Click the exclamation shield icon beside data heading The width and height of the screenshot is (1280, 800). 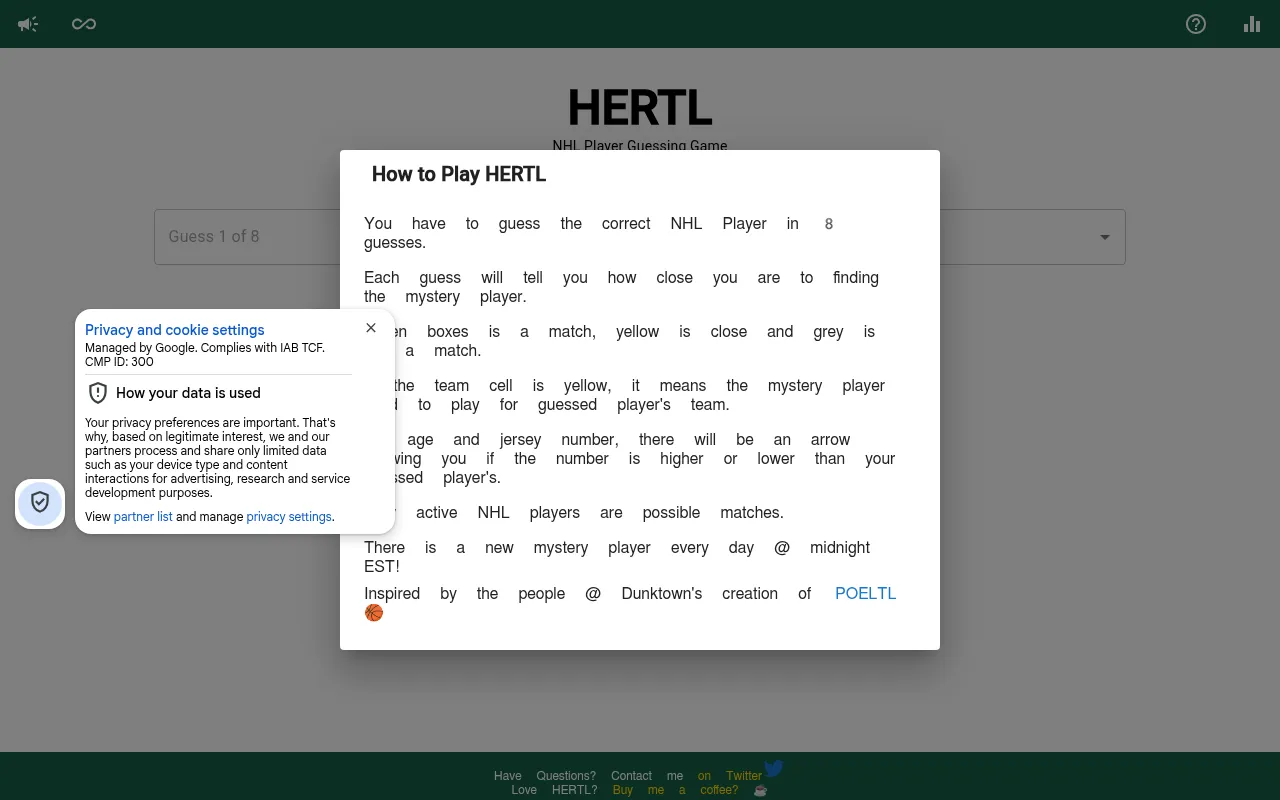98,392
